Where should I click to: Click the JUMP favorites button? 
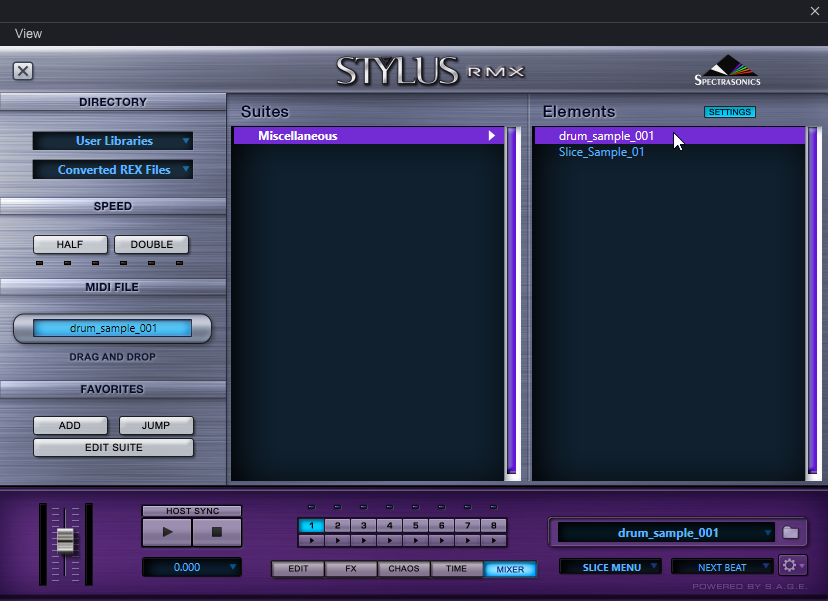click(x=156, y=425)
